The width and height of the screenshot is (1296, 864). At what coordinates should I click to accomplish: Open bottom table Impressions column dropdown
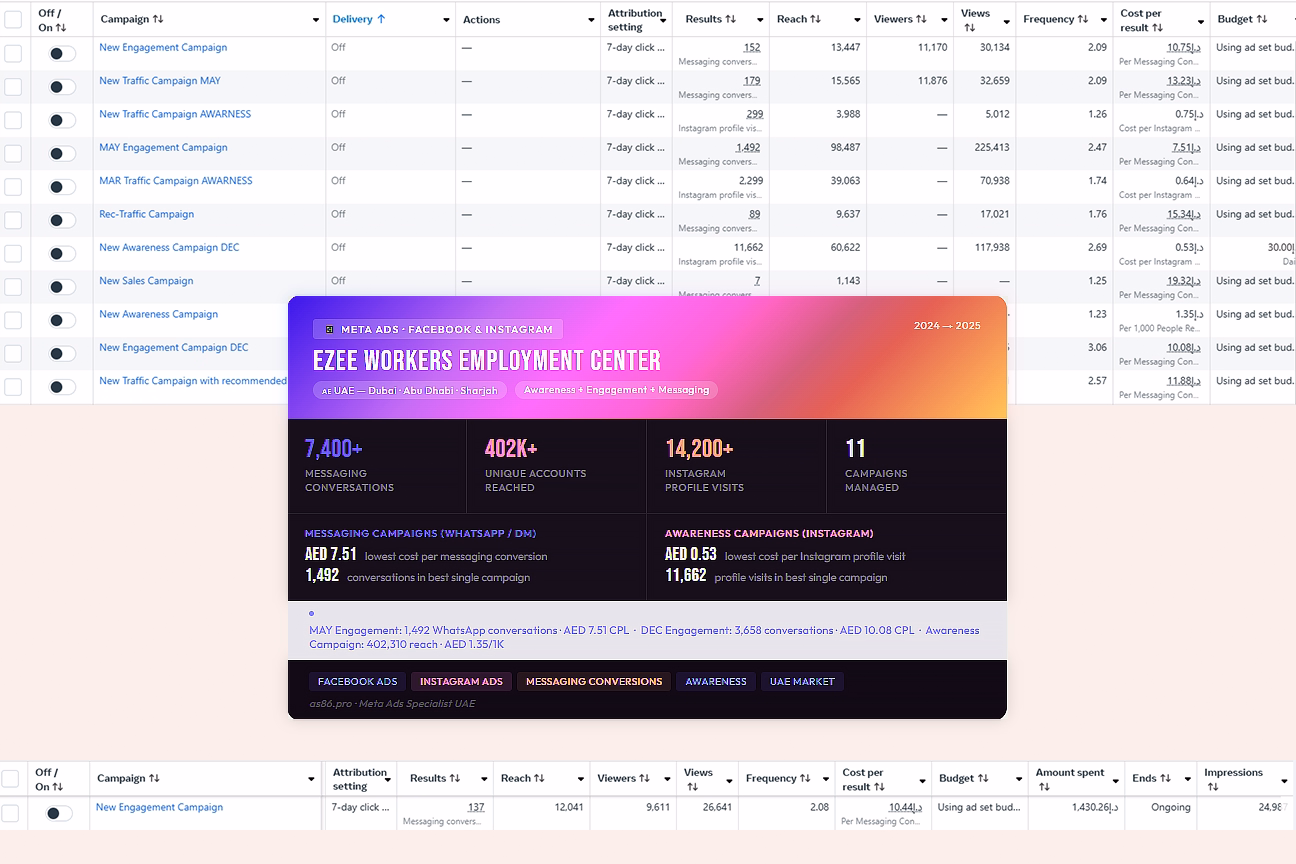click(1285, 779)
